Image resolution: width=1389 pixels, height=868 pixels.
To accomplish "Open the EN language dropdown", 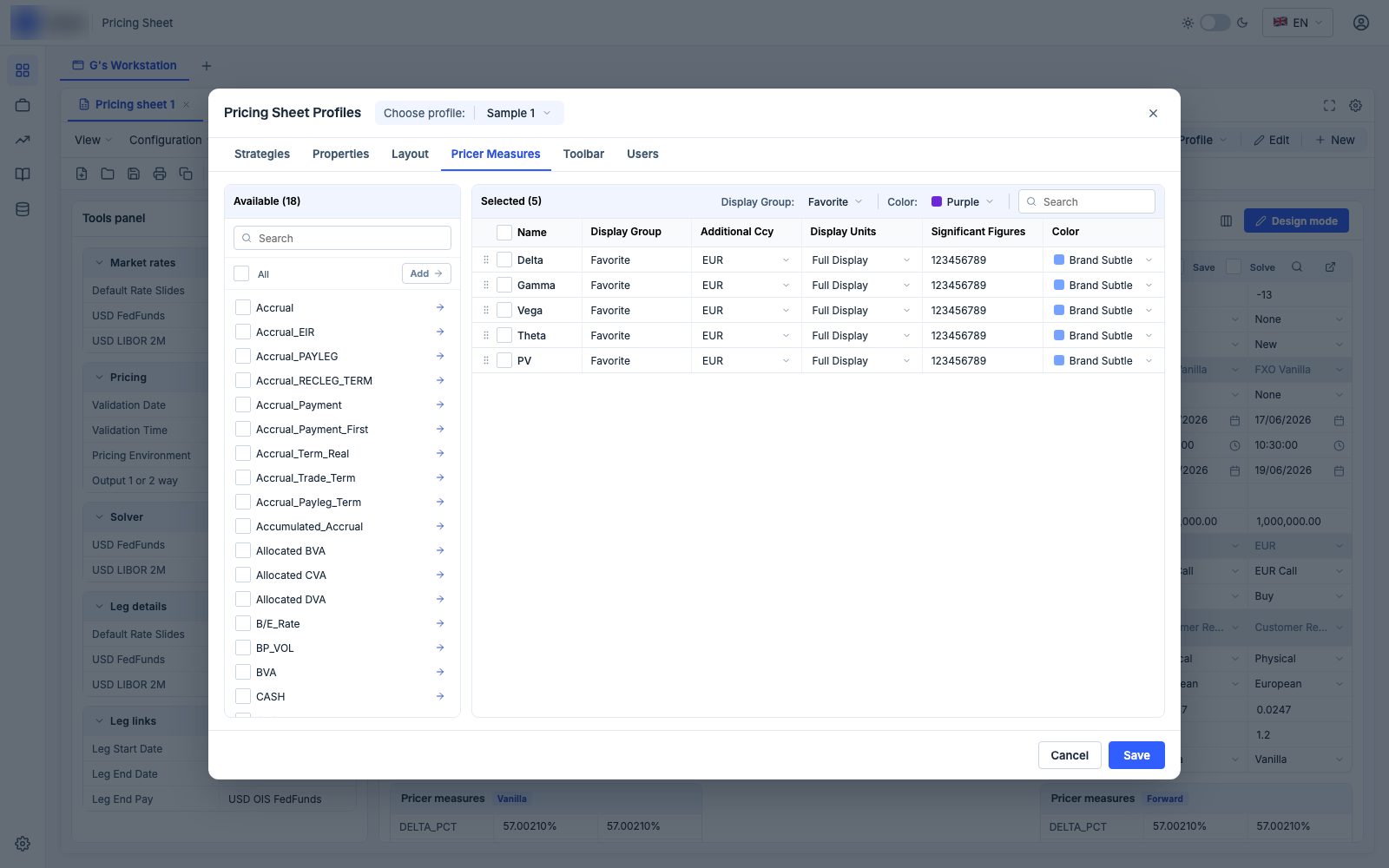I will pyautogui.click(x=1297, y=23).
